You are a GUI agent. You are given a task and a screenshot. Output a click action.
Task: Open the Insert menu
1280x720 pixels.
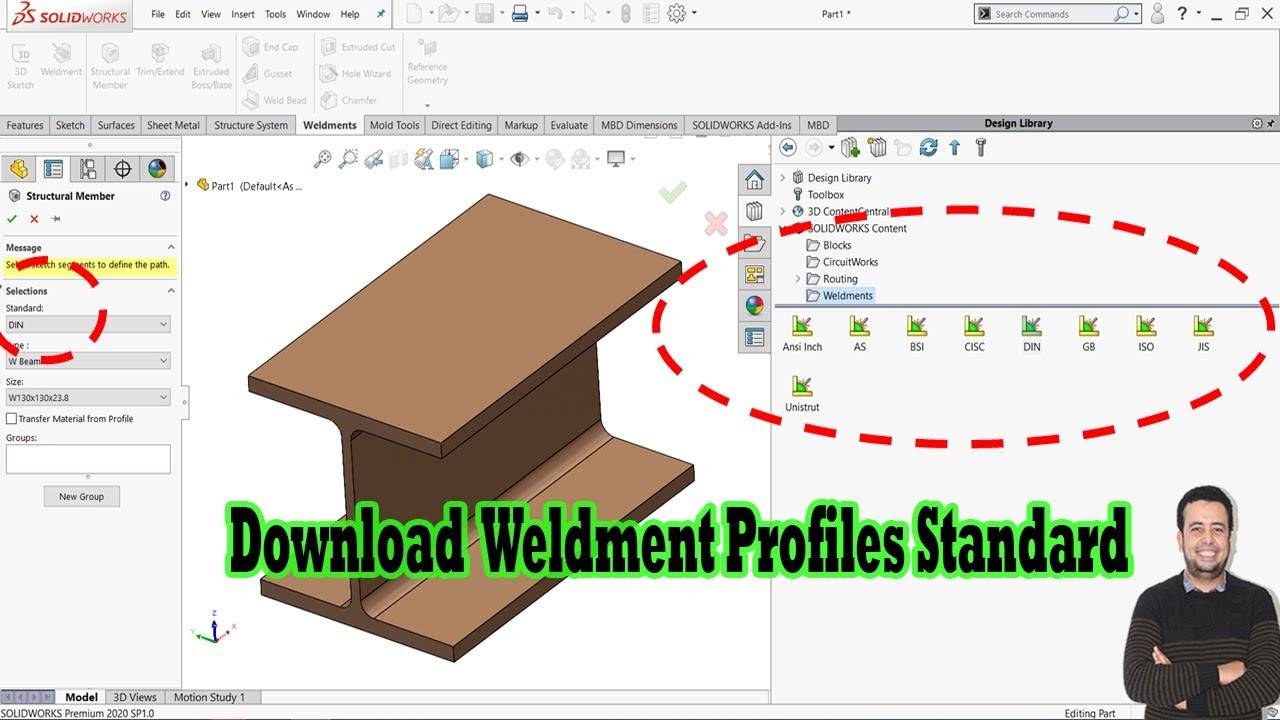(x=243, y=14)
